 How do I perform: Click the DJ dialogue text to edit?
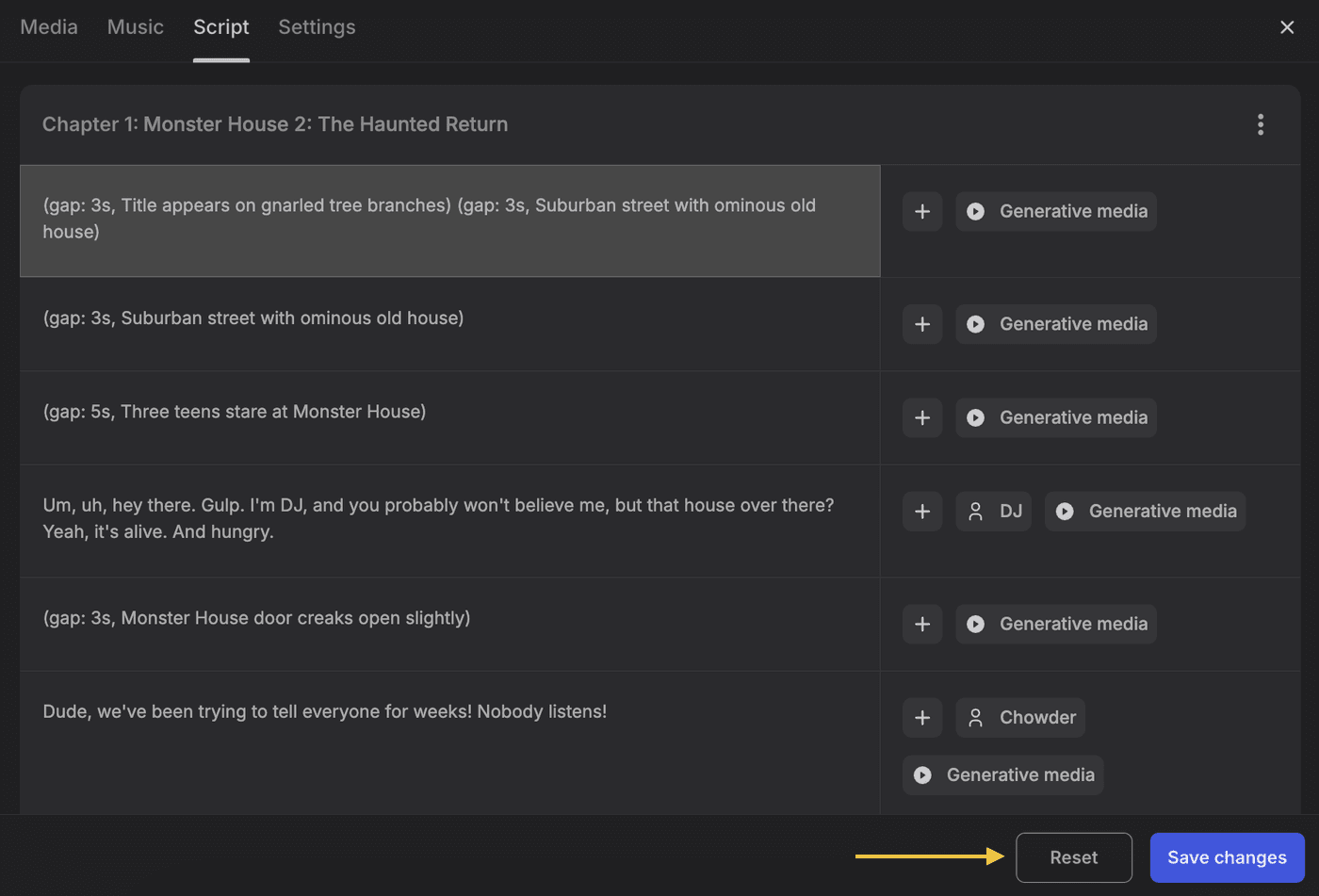pos(438,518)
